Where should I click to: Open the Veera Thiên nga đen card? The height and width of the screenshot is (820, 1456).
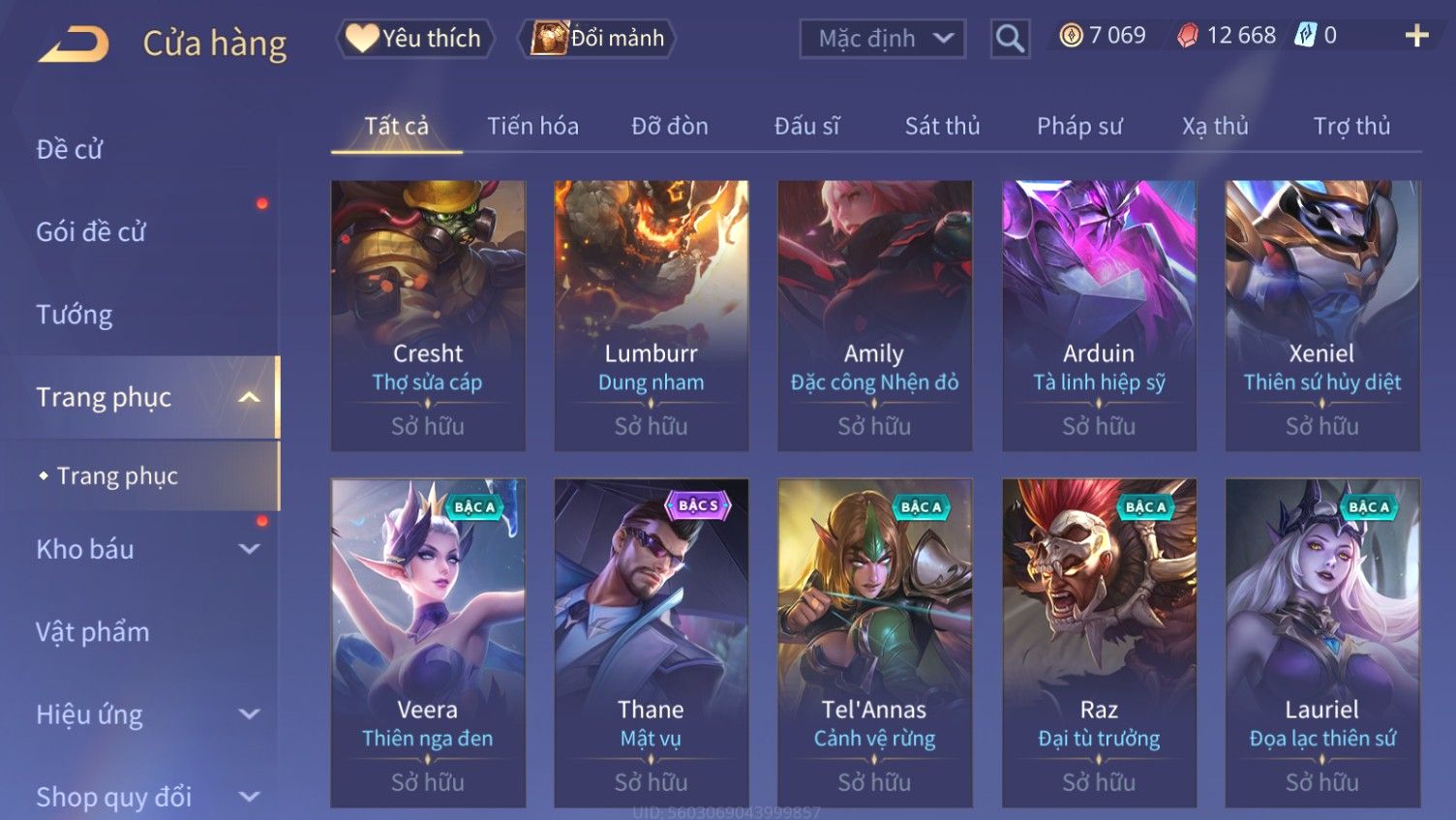tap(428, 643)
